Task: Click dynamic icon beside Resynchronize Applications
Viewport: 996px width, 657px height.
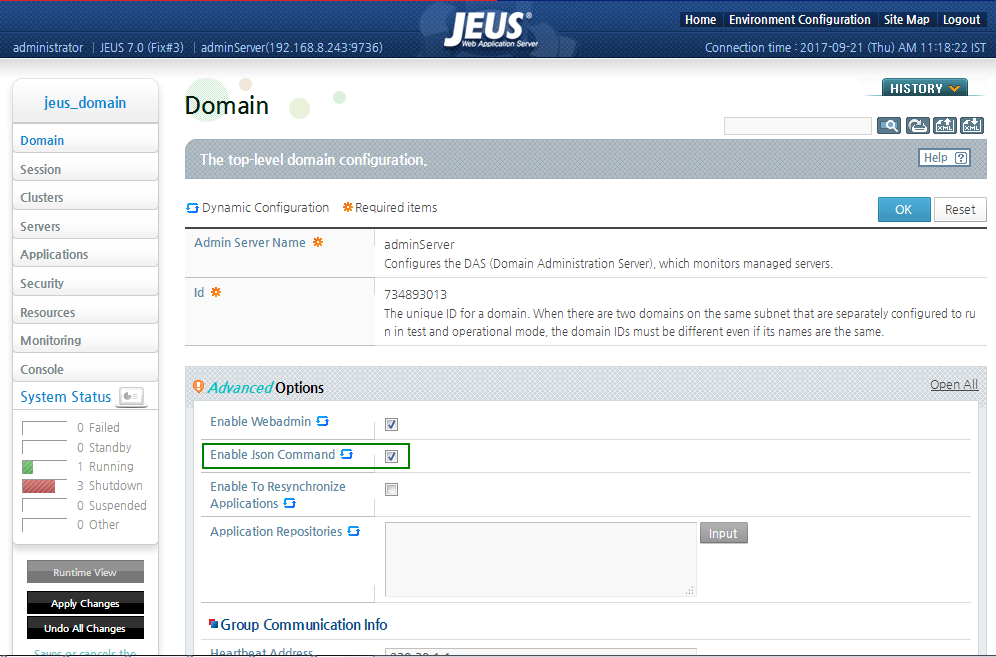Action: tap(290, 503)
